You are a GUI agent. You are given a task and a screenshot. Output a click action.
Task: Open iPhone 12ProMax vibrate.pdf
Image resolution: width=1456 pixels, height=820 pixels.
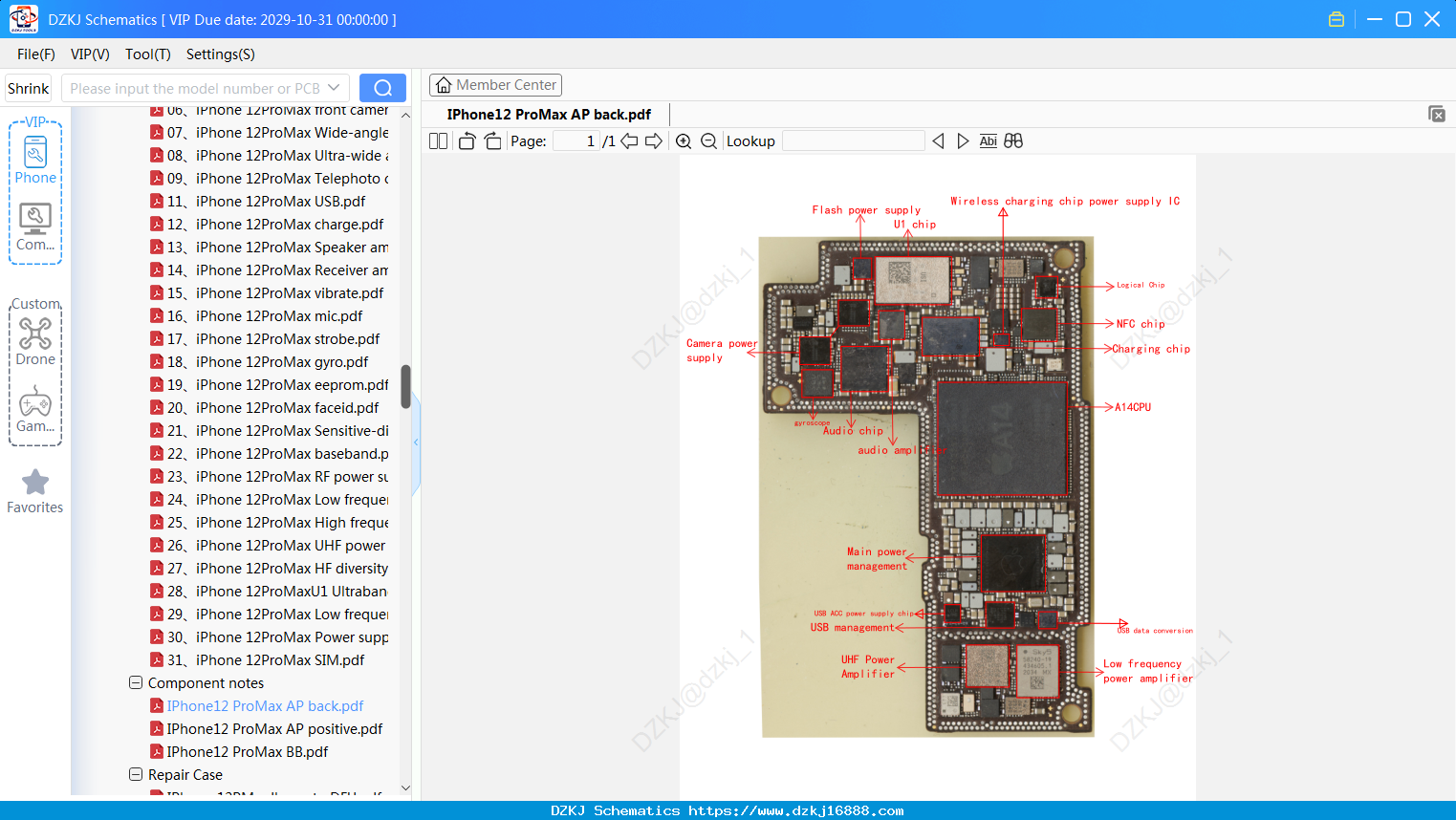(x=267, y=293)
